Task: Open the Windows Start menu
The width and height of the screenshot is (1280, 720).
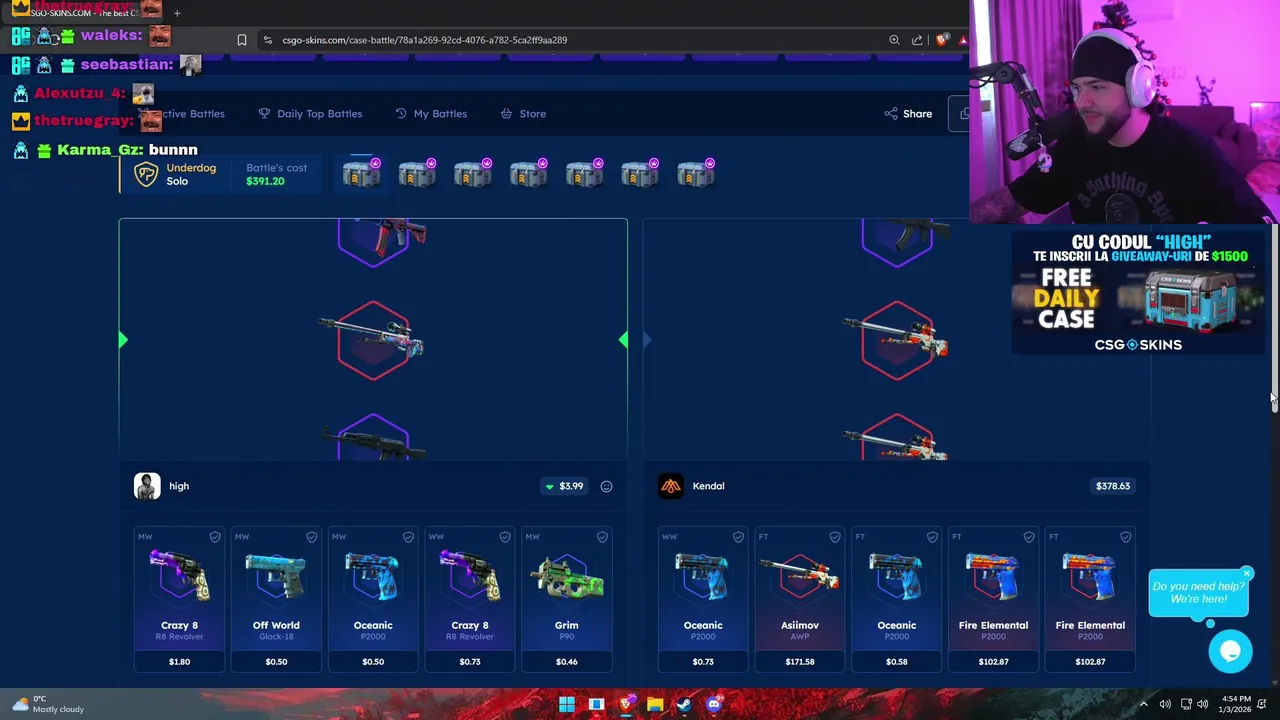Action: [x=567, y=705]
